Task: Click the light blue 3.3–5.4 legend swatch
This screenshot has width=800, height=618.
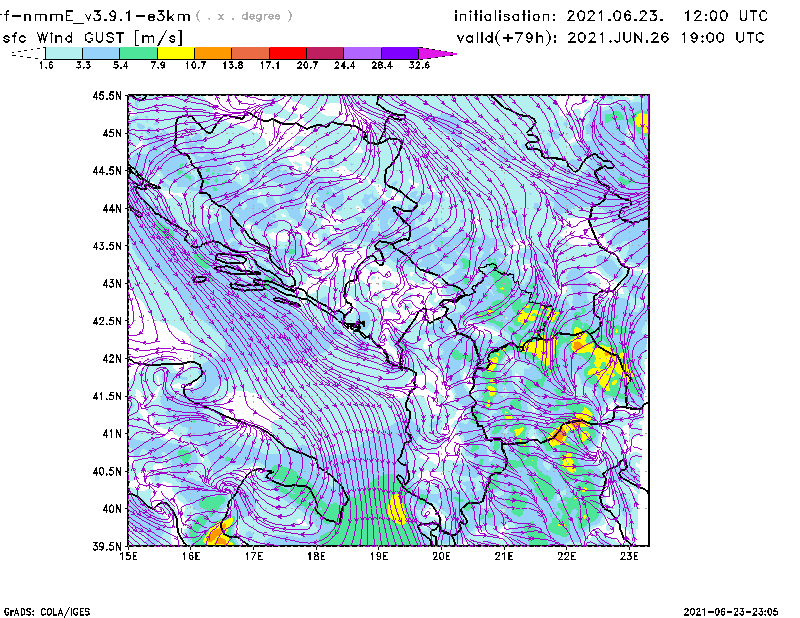Action: pos(101,53)
